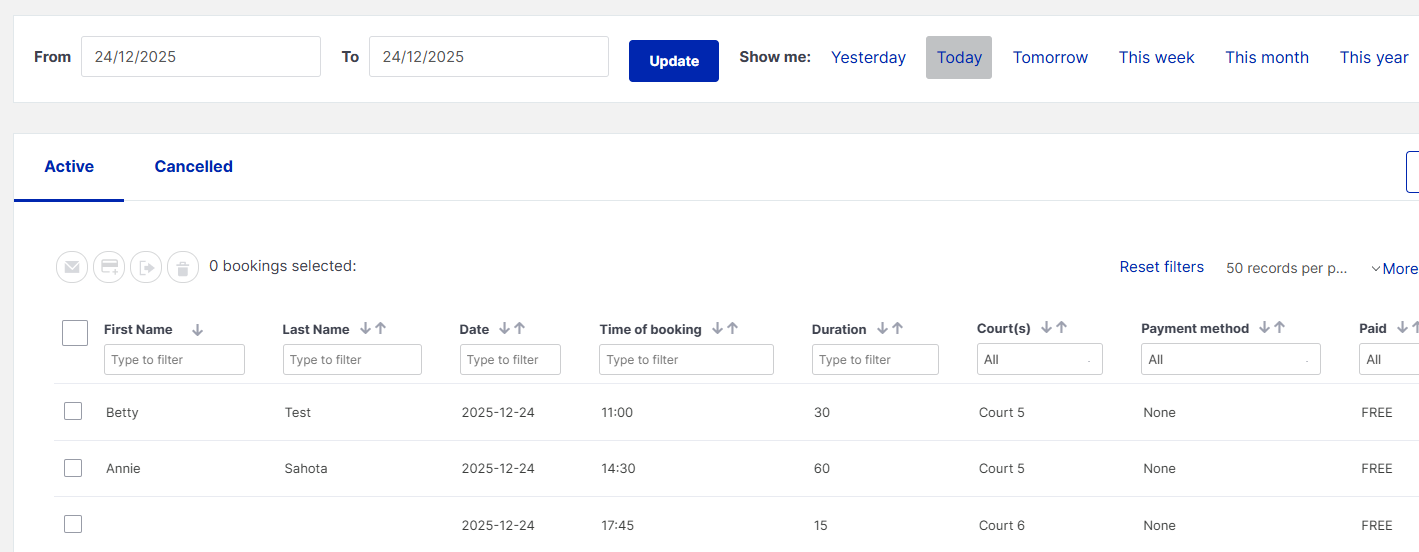
Task: Click the export bookings arrow icon
Action: pyautogui.click(x=146, y=267)
